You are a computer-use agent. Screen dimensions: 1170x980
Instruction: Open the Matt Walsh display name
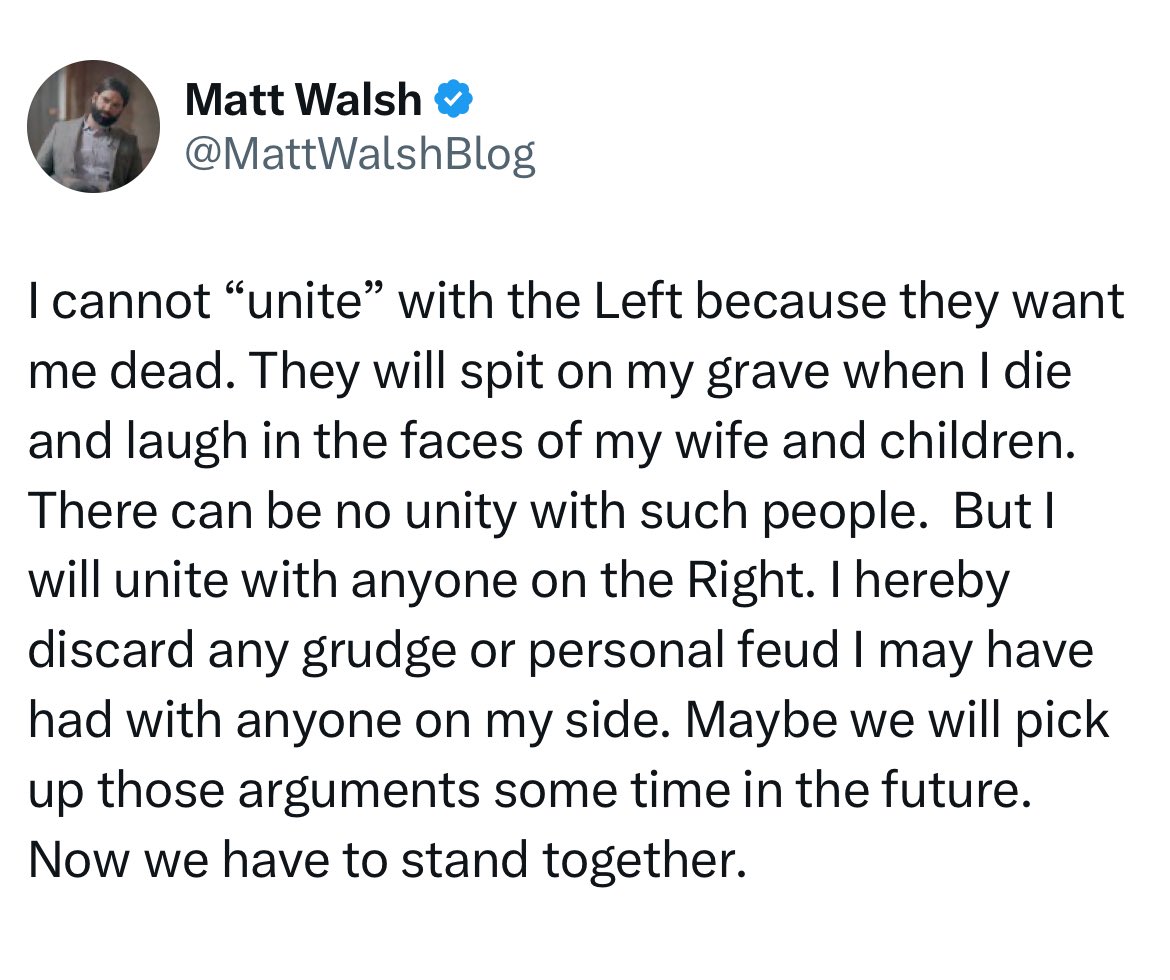click(303, 99)
